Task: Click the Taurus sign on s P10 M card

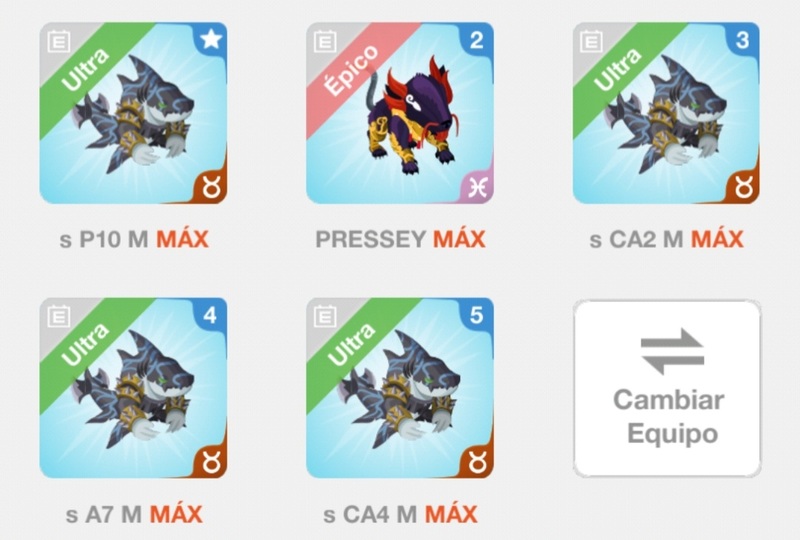Action: click(212, 188)
